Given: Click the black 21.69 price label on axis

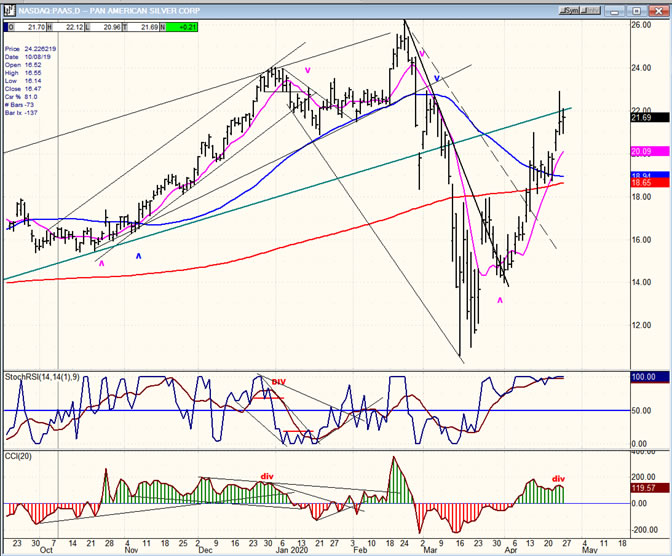Looking at the screenshot, I should pos(650,117).
